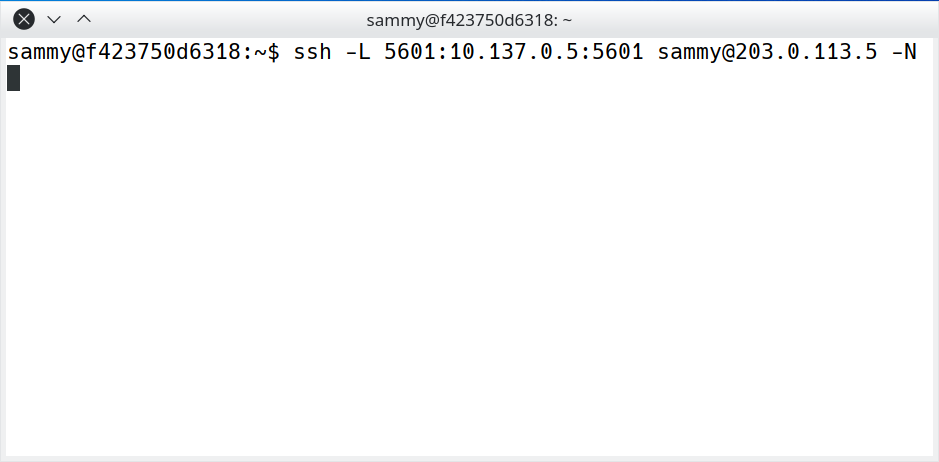Click the -N flag at line end
This screenshot has height=462, width=939.
click(904, 52)
